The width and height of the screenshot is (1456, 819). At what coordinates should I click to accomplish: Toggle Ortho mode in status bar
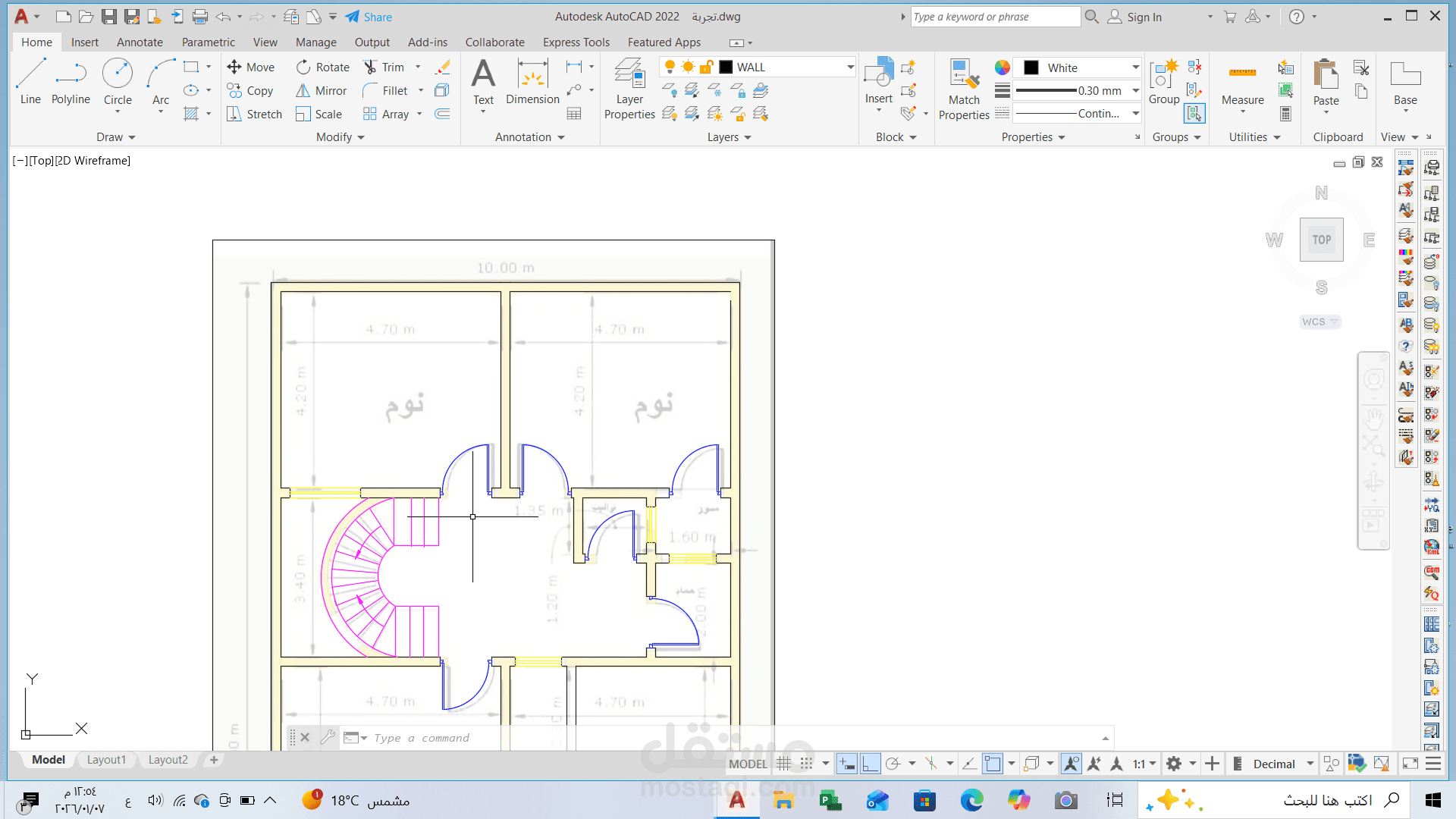(870, 764)
